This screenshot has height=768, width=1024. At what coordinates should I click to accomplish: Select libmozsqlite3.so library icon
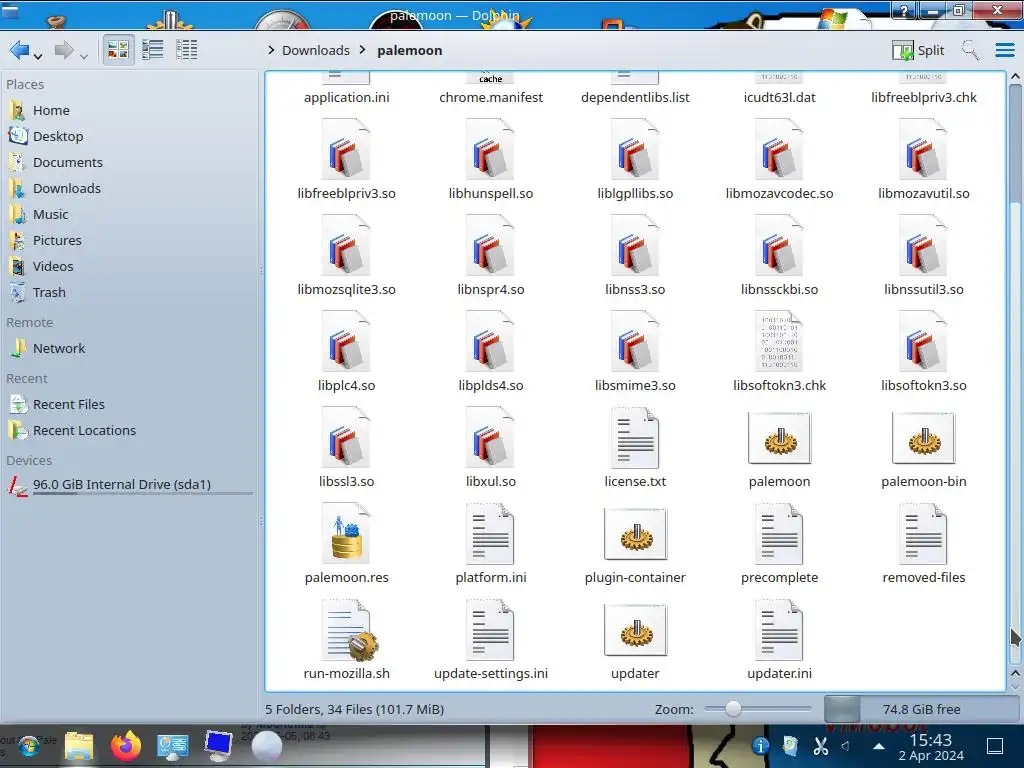coord(346,246)
